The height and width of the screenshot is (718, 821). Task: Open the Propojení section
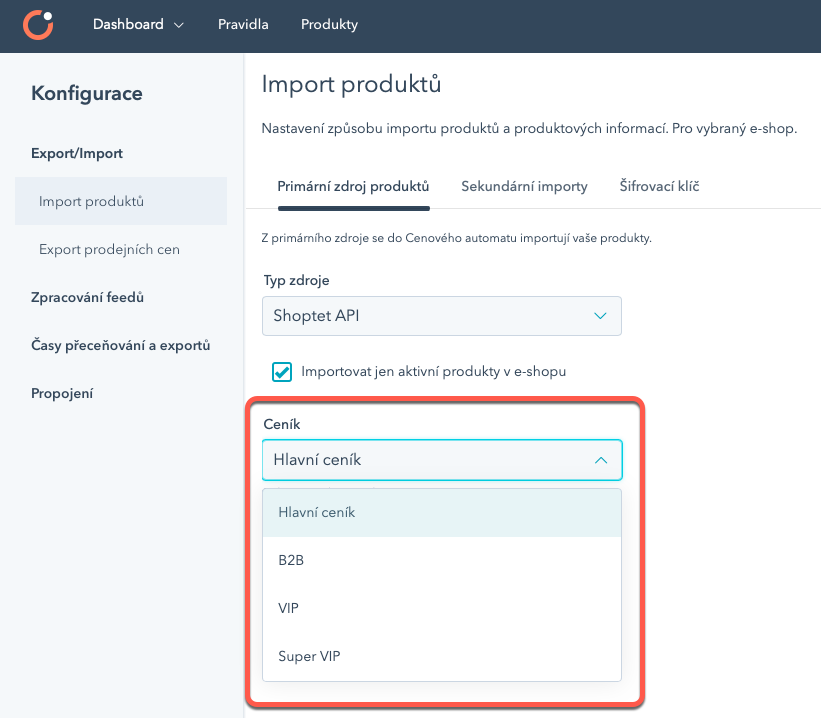(62, 393)
